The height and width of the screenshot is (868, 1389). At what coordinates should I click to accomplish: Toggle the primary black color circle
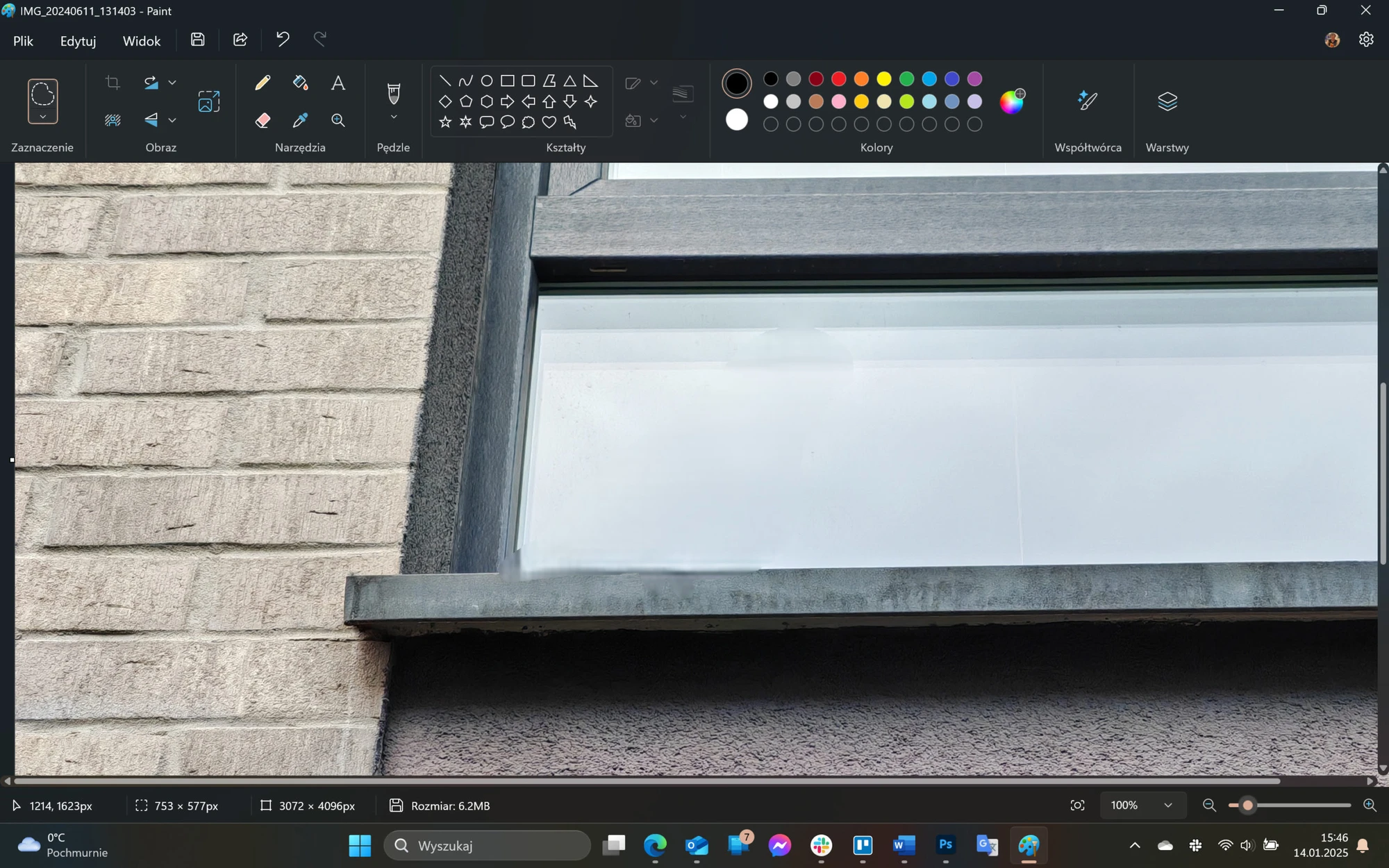pyautogui.click(x=737, y=83)
